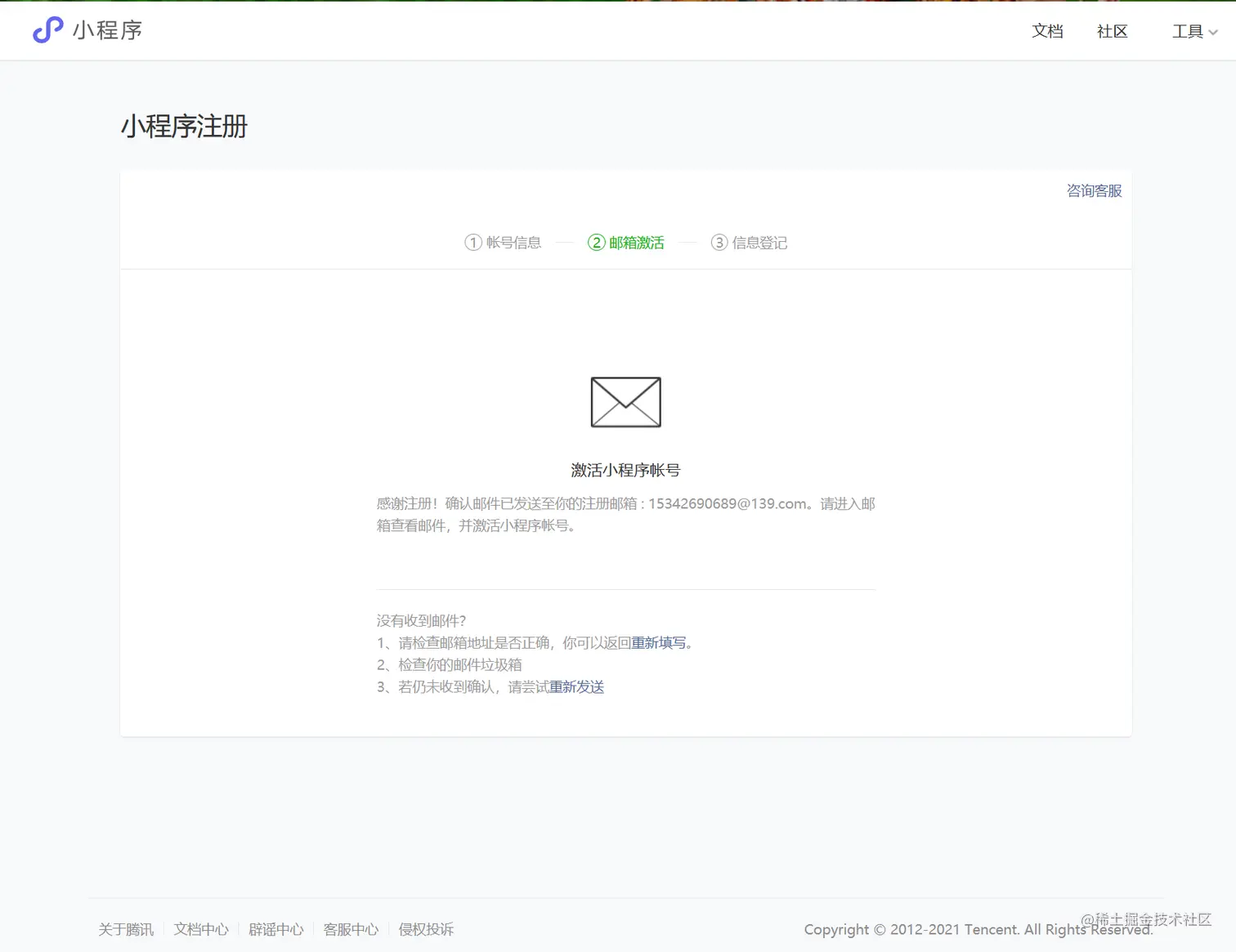
Task: Open the 客服中心 footer link
Action: coord(351,929)
